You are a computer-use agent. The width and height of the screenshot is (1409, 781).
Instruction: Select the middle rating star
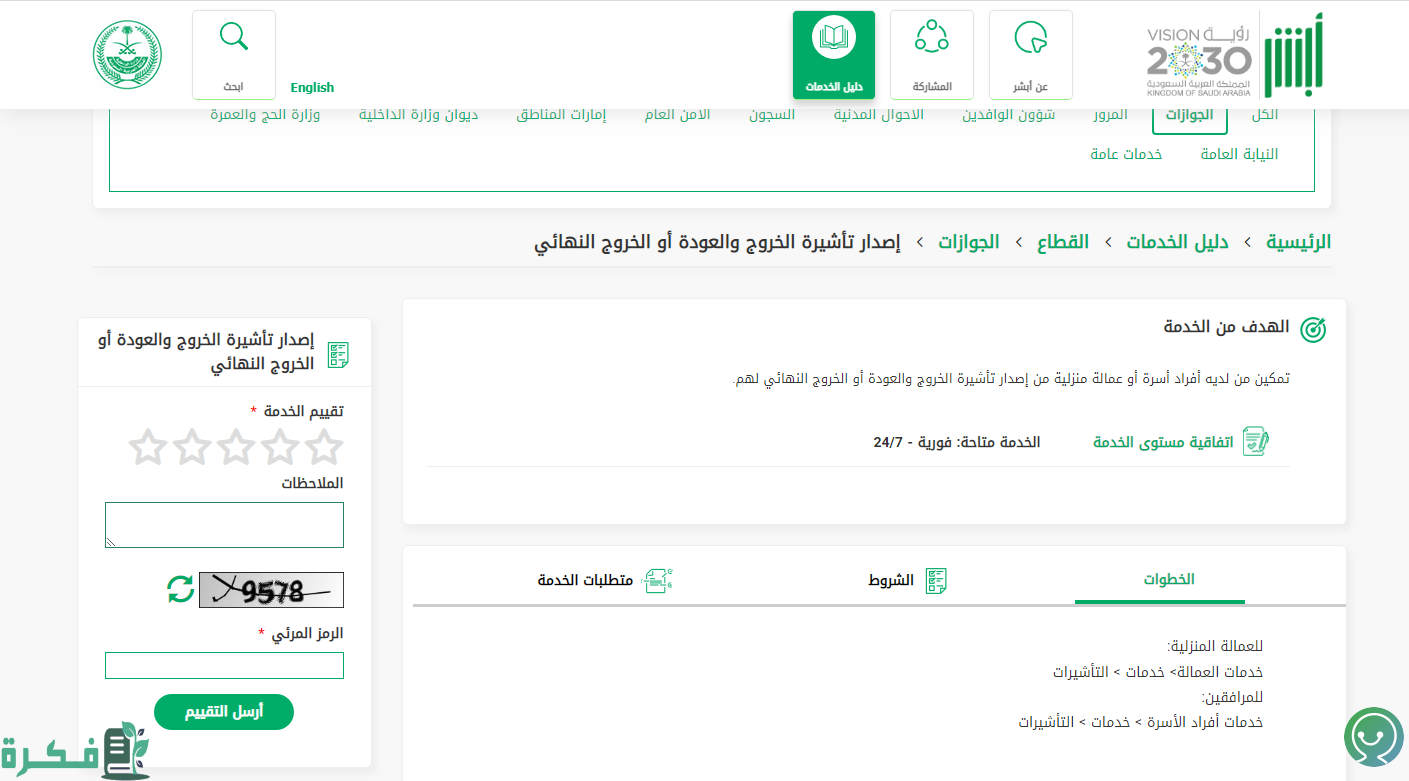(236, 448)
